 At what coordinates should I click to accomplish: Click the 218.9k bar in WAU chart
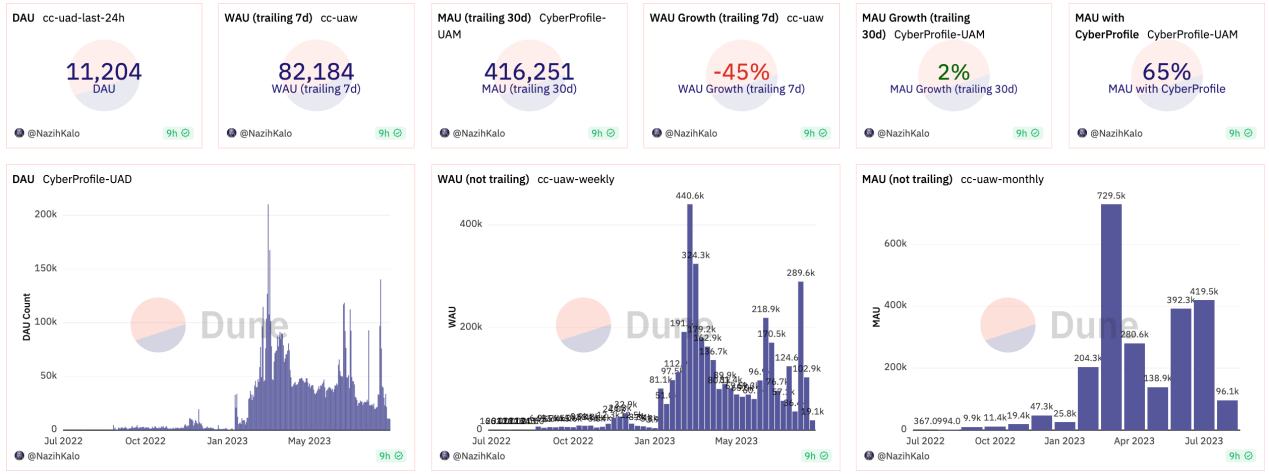[x=766, y=373]
